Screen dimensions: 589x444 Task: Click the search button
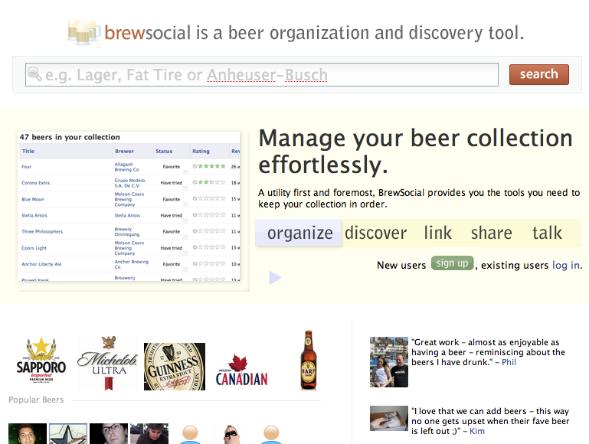click(539, 74)
